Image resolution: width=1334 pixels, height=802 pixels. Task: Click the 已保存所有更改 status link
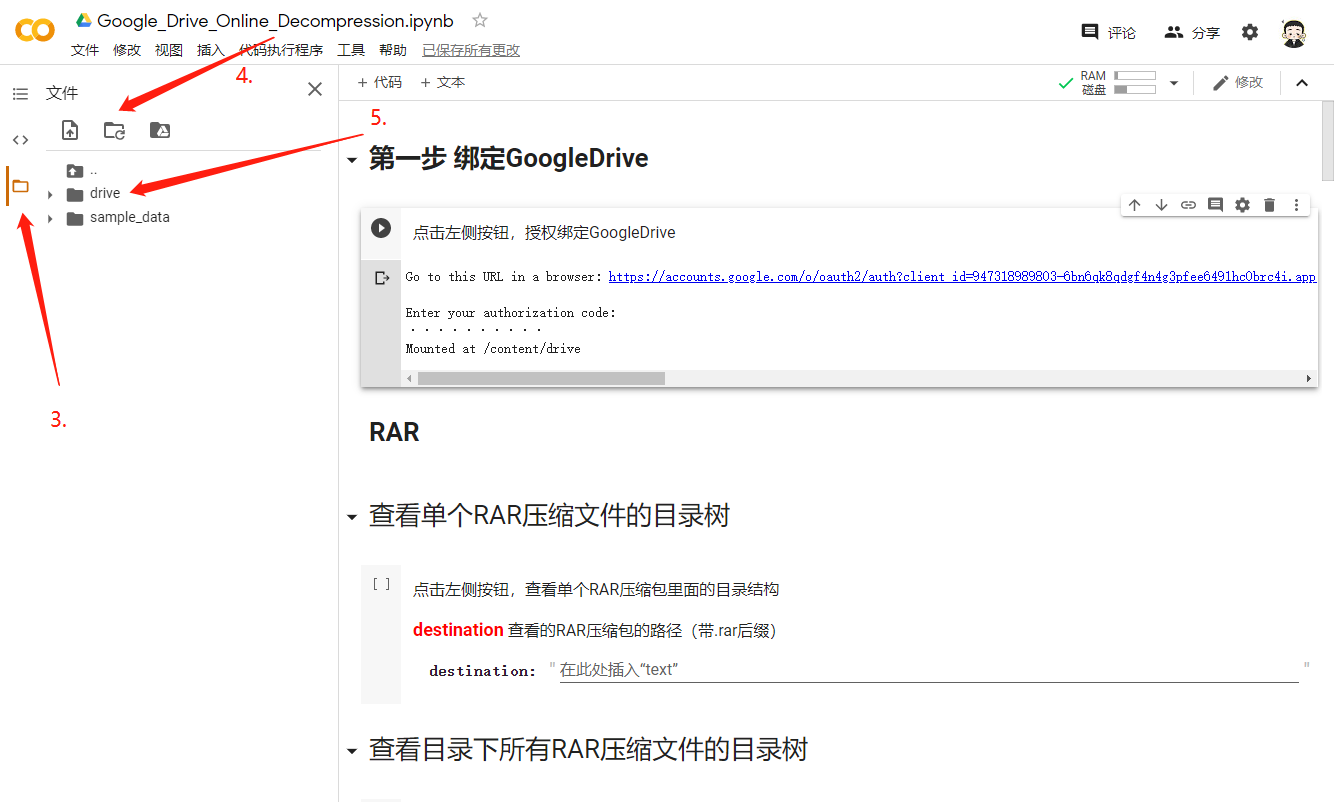[471, 50]
